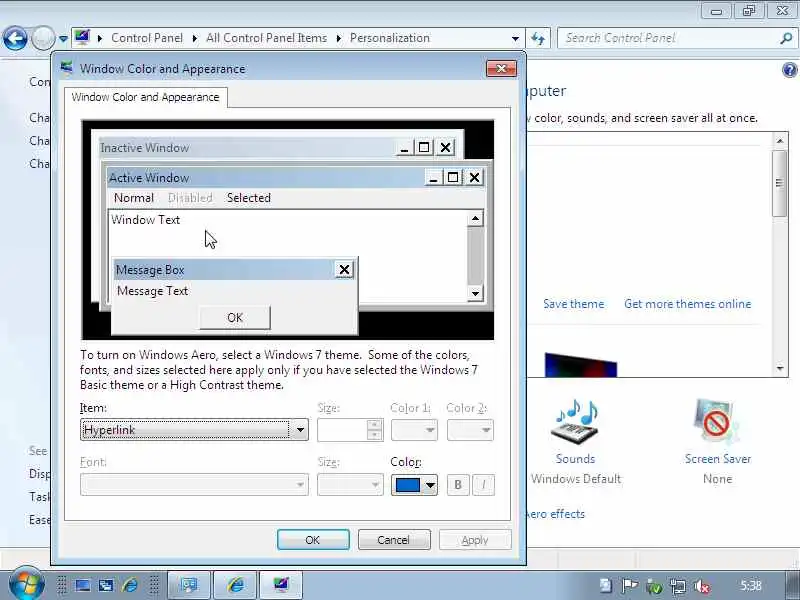Click blue font Color swatch
Screen dimensions: 800x600
point(408,485)
